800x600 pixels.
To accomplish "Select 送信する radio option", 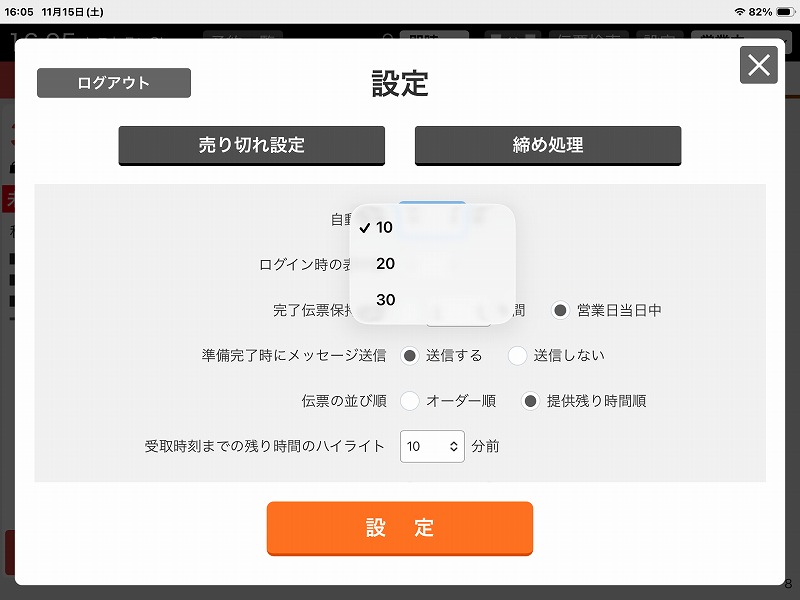I will (410, 356).
